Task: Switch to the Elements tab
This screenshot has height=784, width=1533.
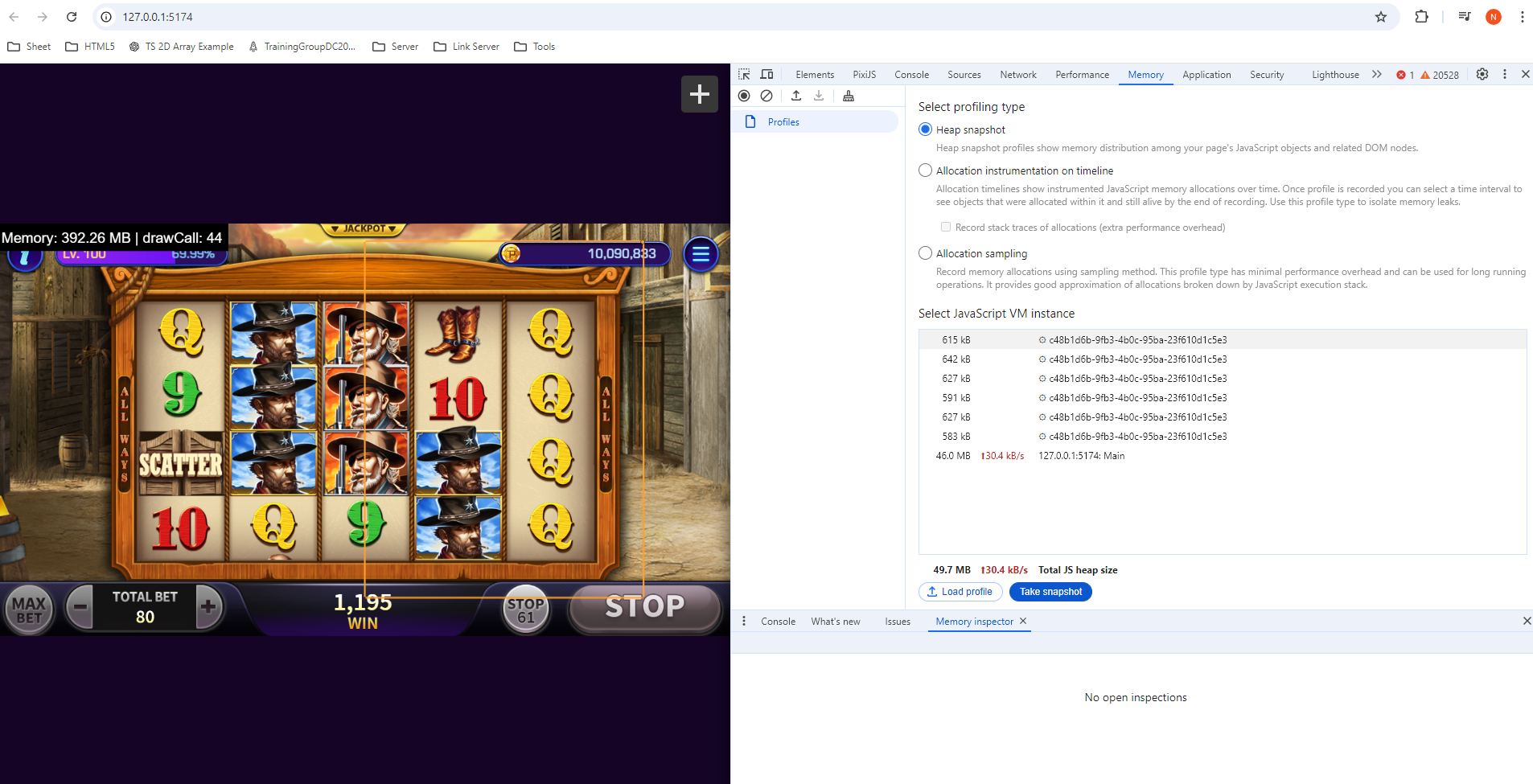Action: (x=815, y=75)
